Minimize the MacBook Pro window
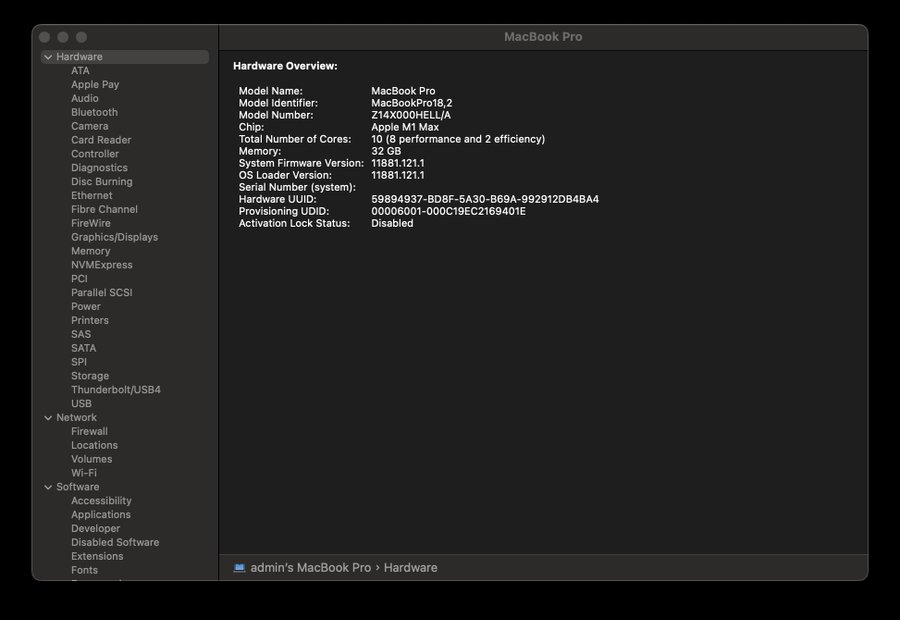 click(x=63, y=37)
